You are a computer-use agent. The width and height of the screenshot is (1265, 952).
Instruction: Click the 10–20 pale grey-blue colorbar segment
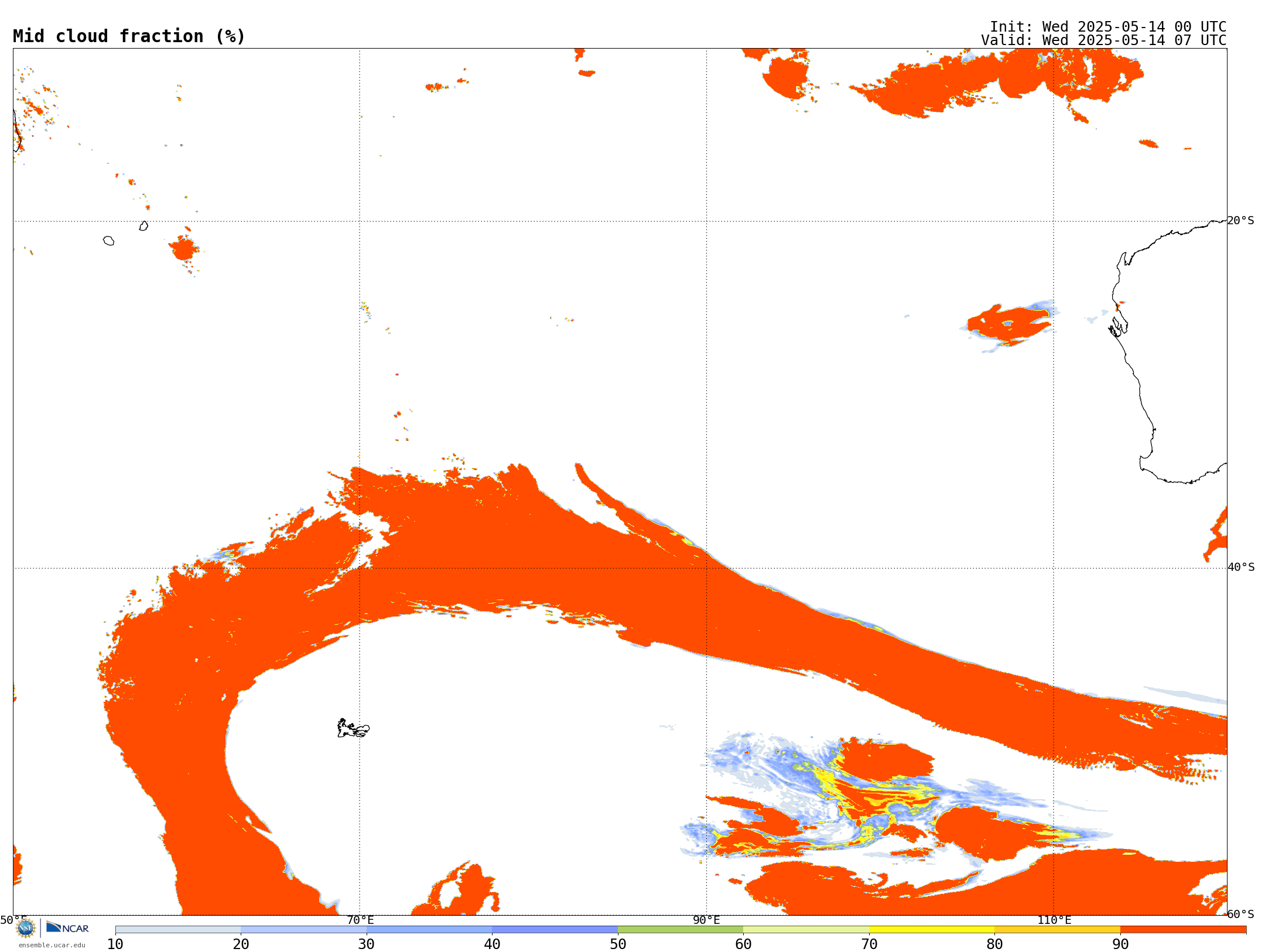tap(178, 930)
